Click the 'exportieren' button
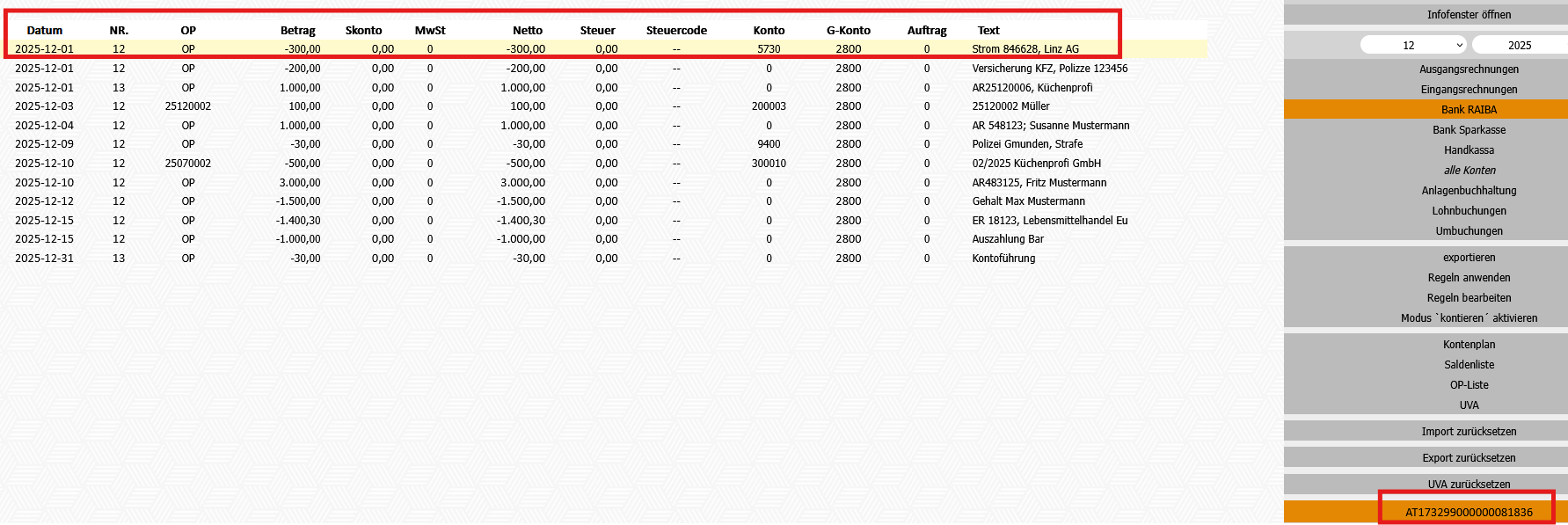The width and height of the screenshot is (1568, 525). 1469,258
